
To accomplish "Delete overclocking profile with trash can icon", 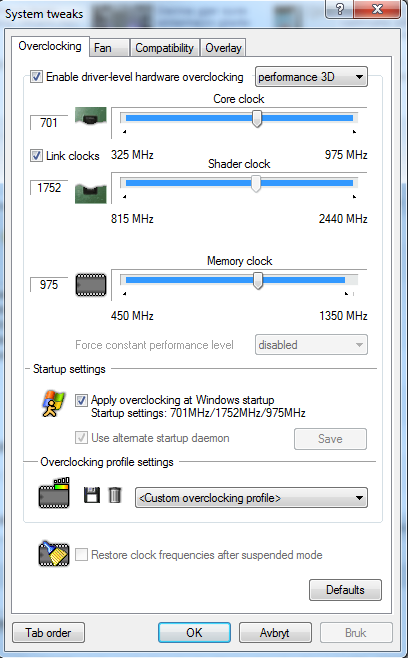I will (115, 495).
